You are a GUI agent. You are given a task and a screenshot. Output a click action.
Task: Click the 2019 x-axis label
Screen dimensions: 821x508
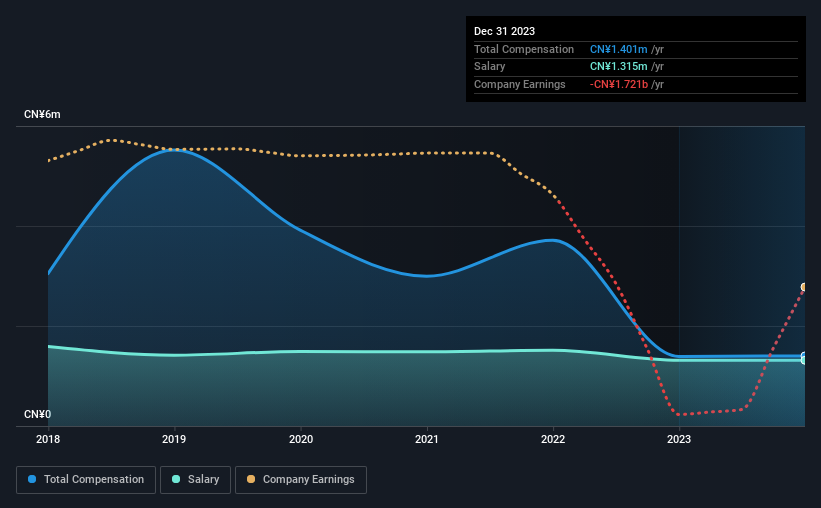[x=174, y=439]
